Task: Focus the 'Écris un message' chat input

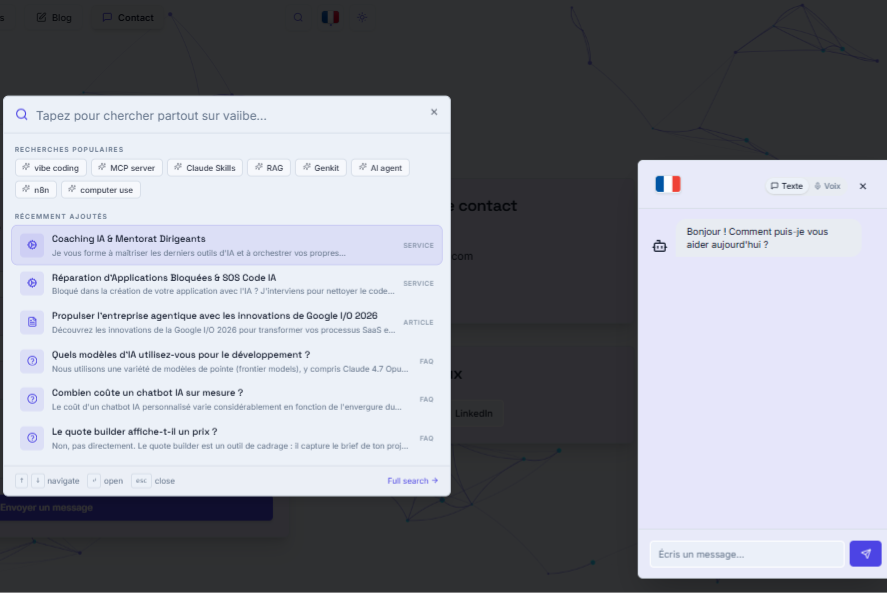Action: coord(747,554)
